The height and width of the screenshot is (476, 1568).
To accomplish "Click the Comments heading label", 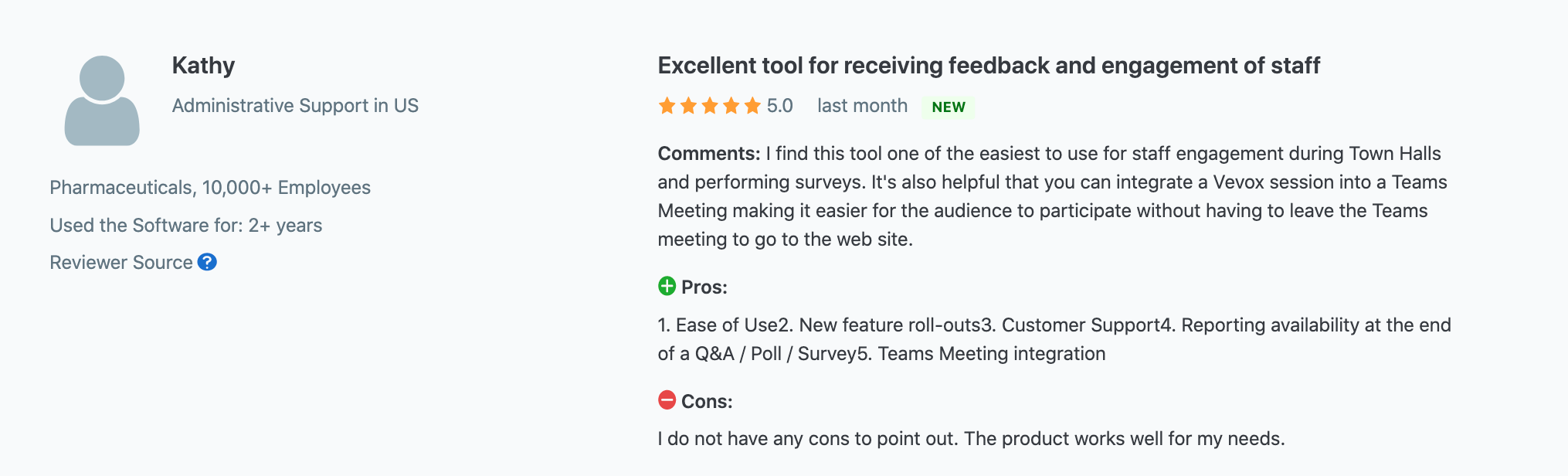I will pos(708,154).
